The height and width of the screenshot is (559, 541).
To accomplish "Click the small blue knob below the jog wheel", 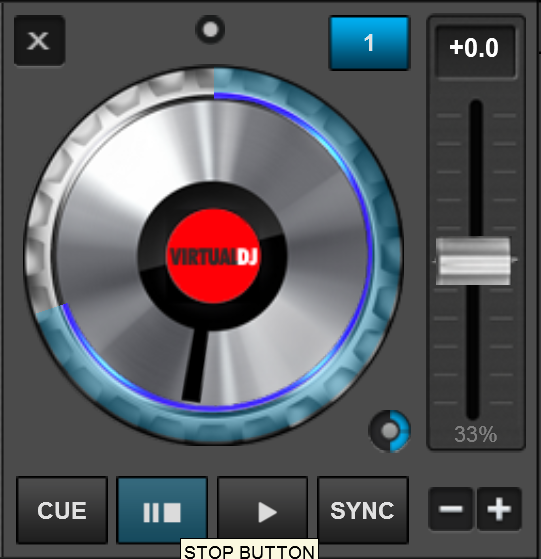I will pyautogui.click(x=390, y=431).
